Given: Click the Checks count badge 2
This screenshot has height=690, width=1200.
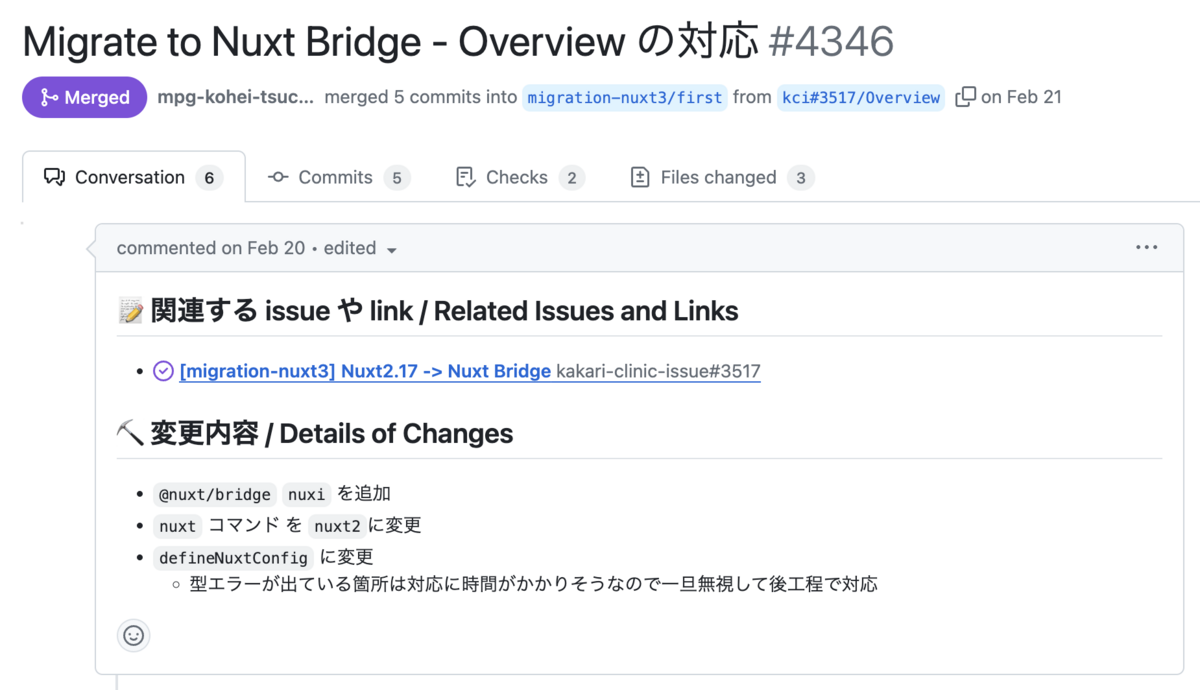Looking at the screenshot, I should [572, 178].
